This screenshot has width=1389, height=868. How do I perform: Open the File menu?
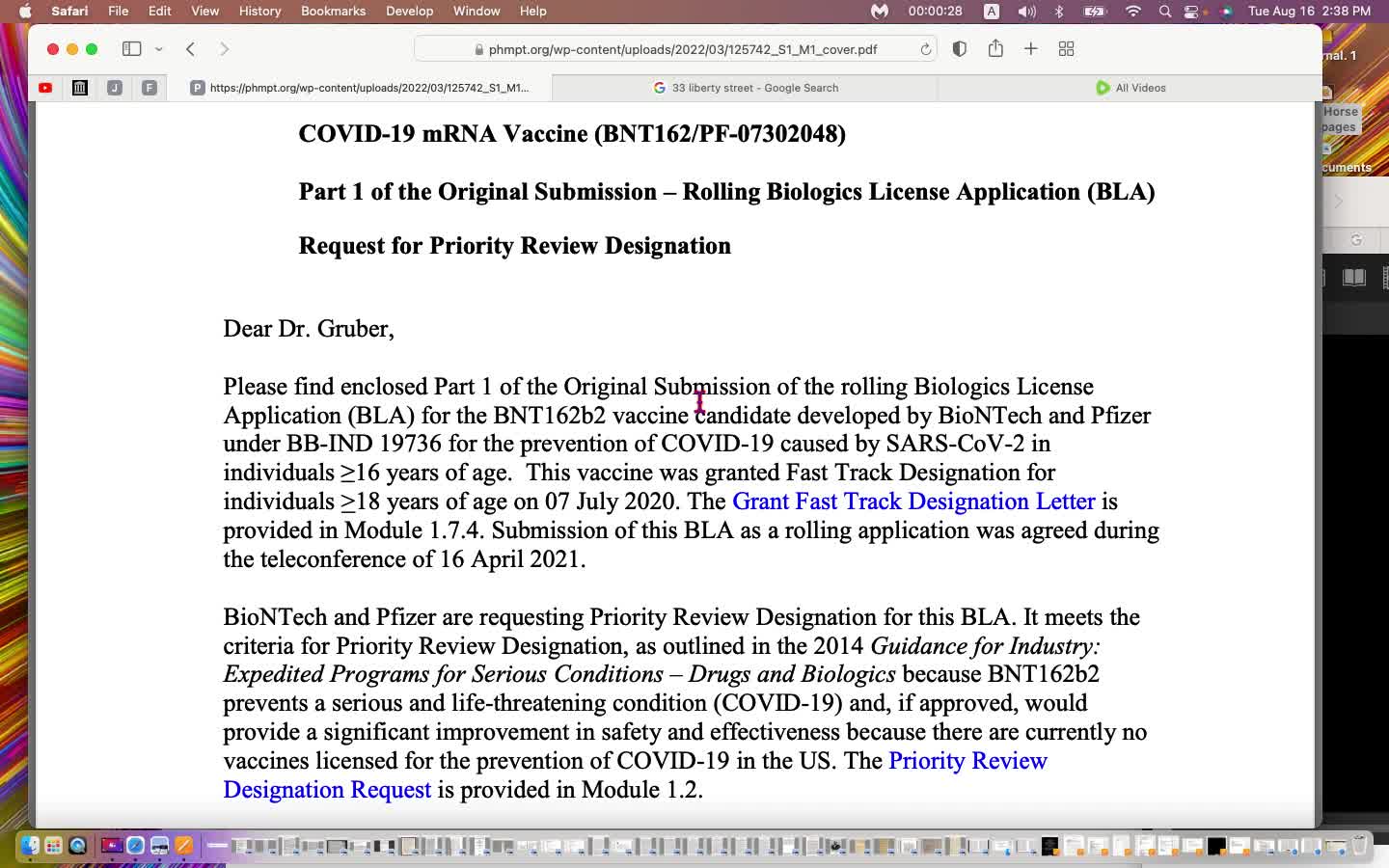(x=119, y=11)
